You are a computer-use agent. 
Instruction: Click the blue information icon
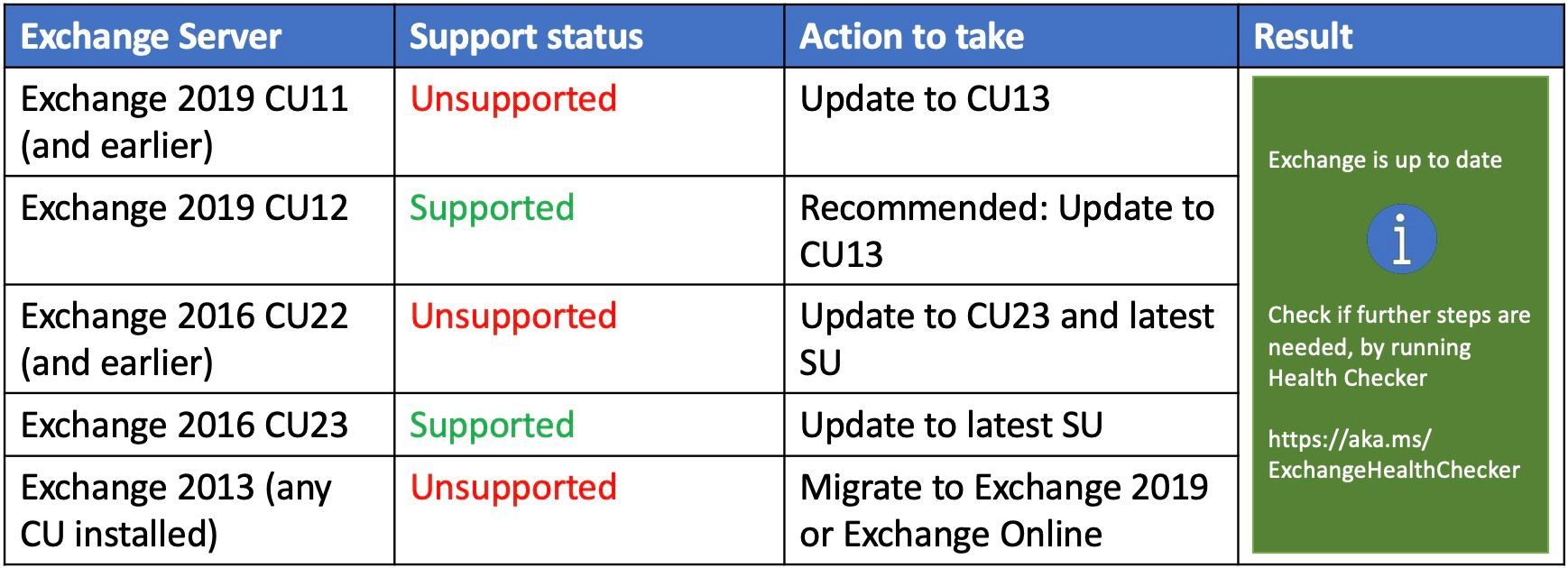[x=1400, y=239]
